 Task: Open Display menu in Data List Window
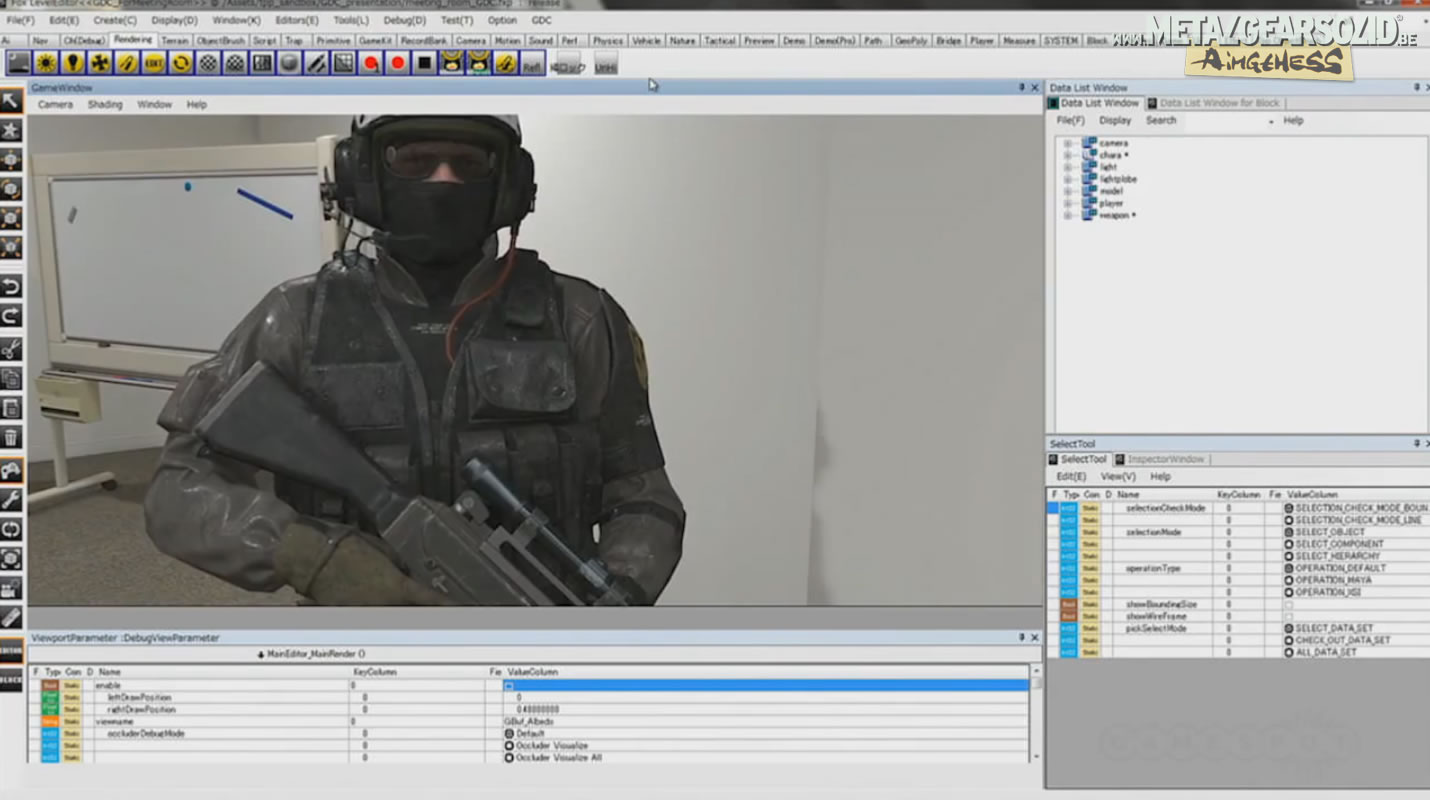point(1115,120)
